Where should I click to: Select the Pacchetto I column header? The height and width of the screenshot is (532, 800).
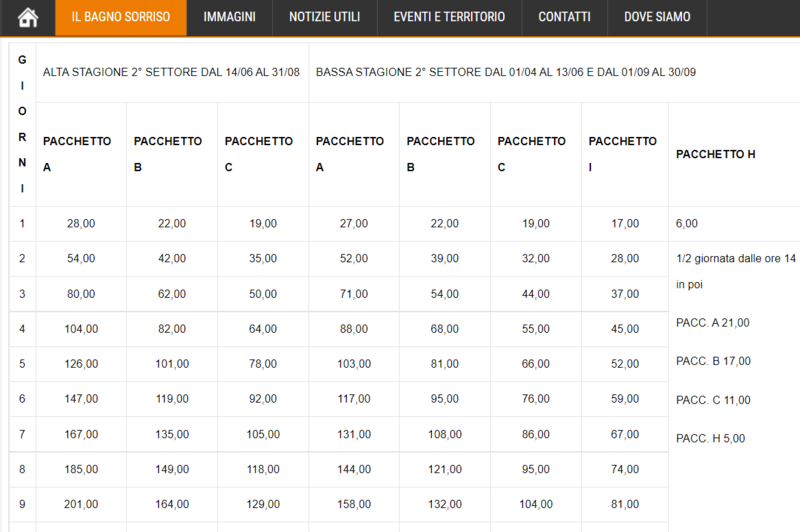(623, 154)
